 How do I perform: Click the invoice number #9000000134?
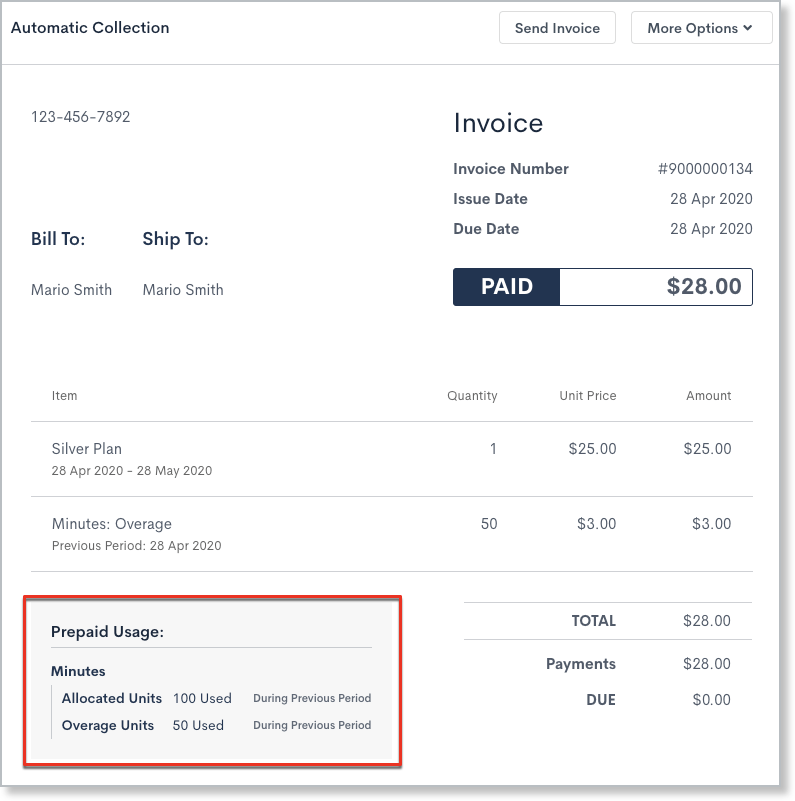point(704,169)
